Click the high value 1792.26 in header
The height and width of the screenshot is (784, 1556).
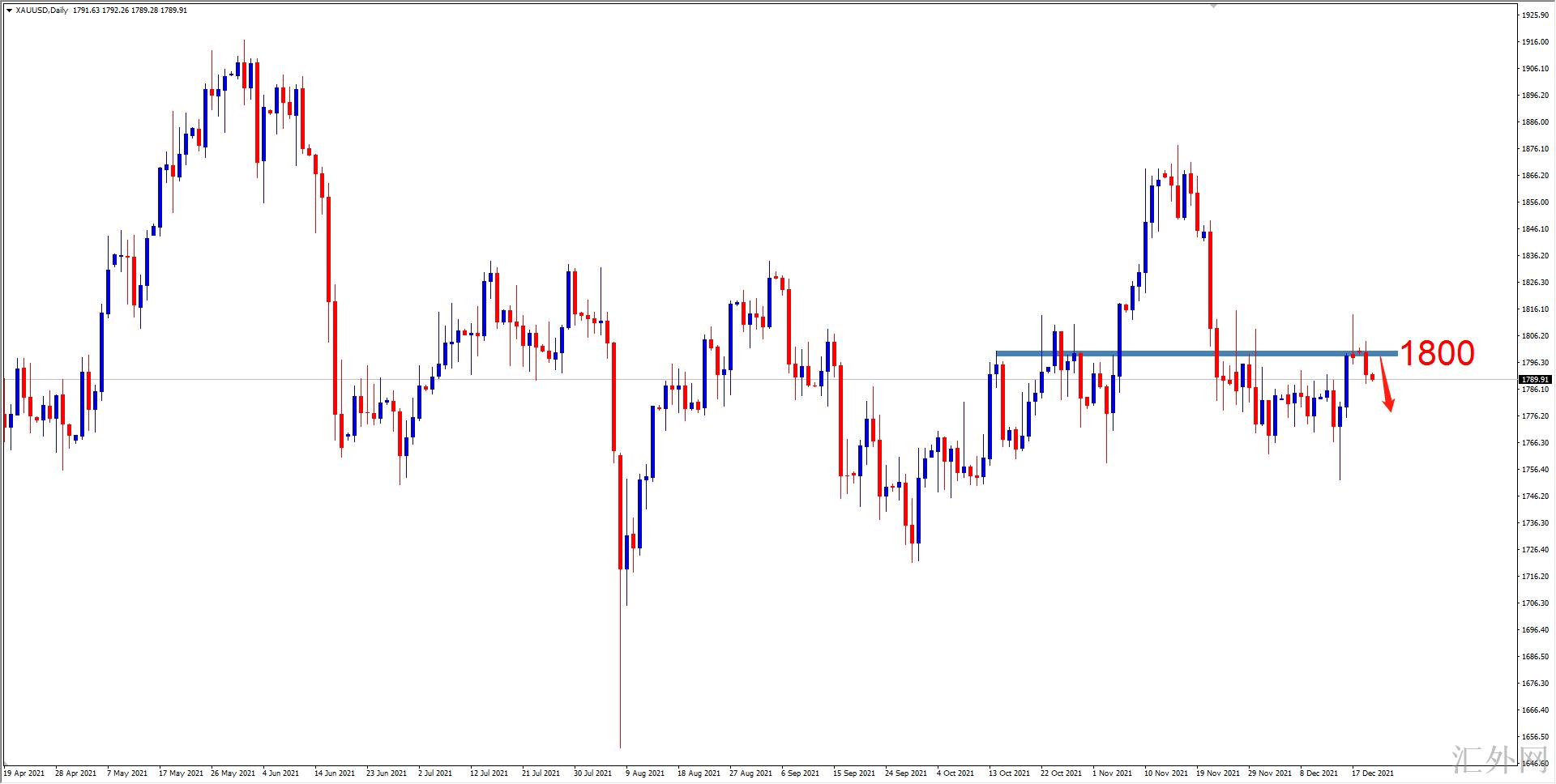[115, 11]
